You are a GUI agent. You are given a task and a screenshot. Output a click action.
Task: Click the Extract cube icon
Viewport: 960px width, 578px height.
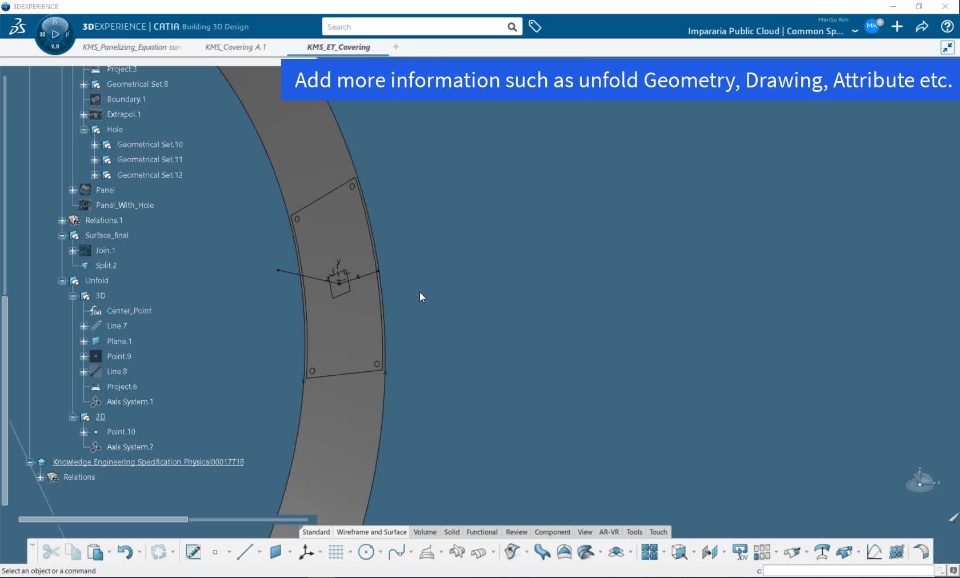(679, 552)
